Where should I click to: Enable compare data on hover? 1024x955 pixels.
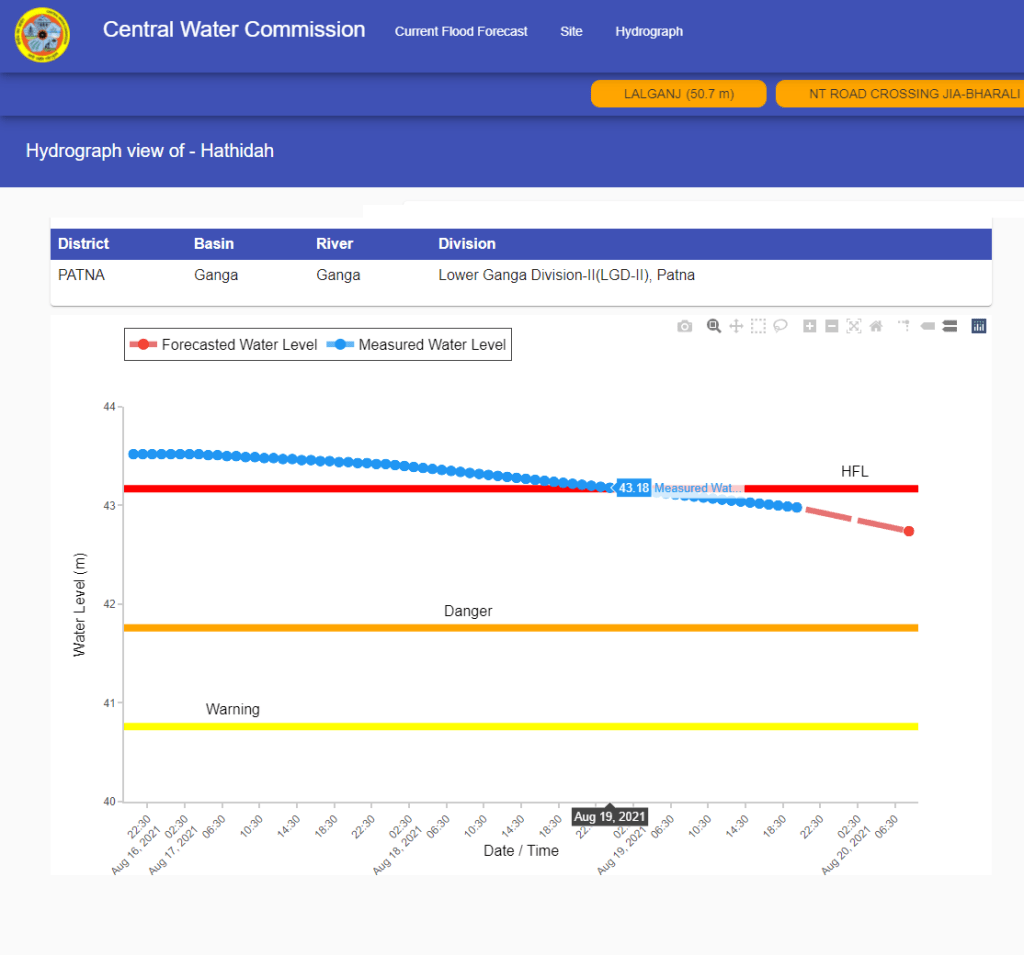point(949,326)
